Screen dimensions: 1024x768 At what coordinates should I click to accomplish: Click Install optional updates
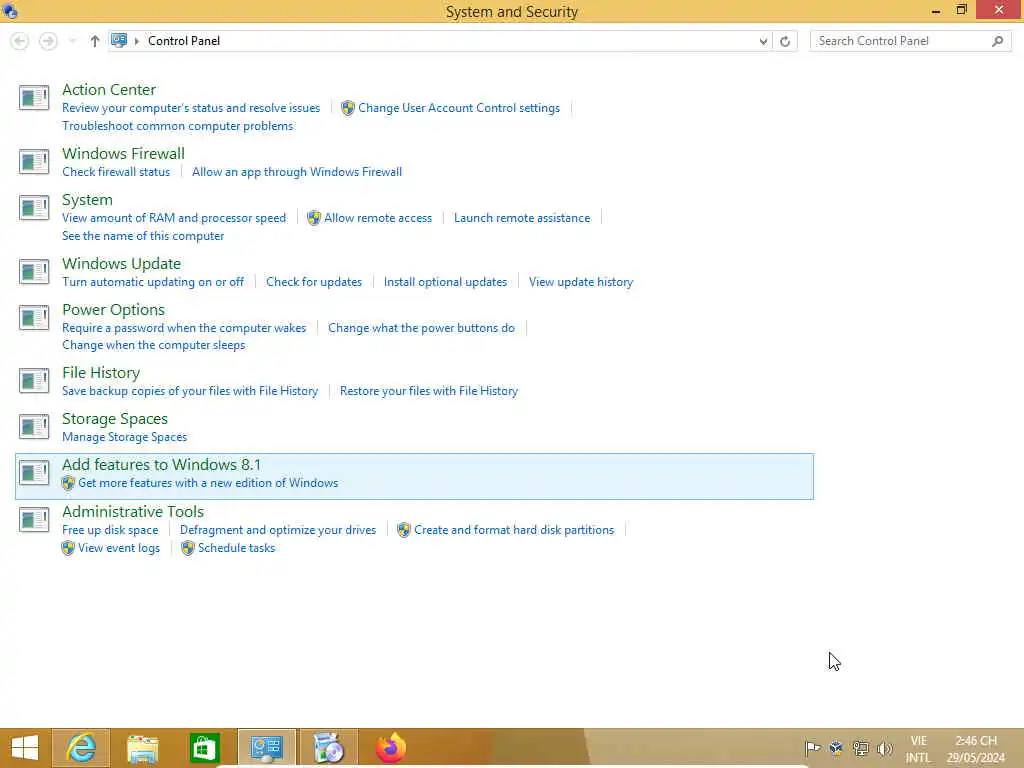point(445,282)
